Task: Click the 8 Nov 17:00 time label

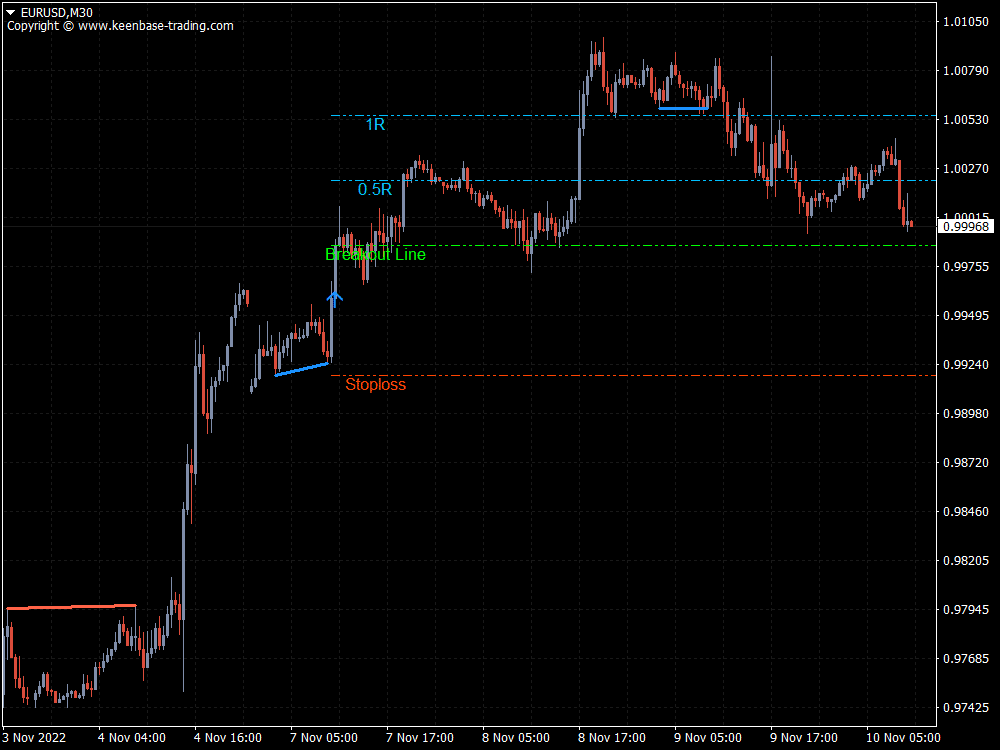Action: click(612, 738)
